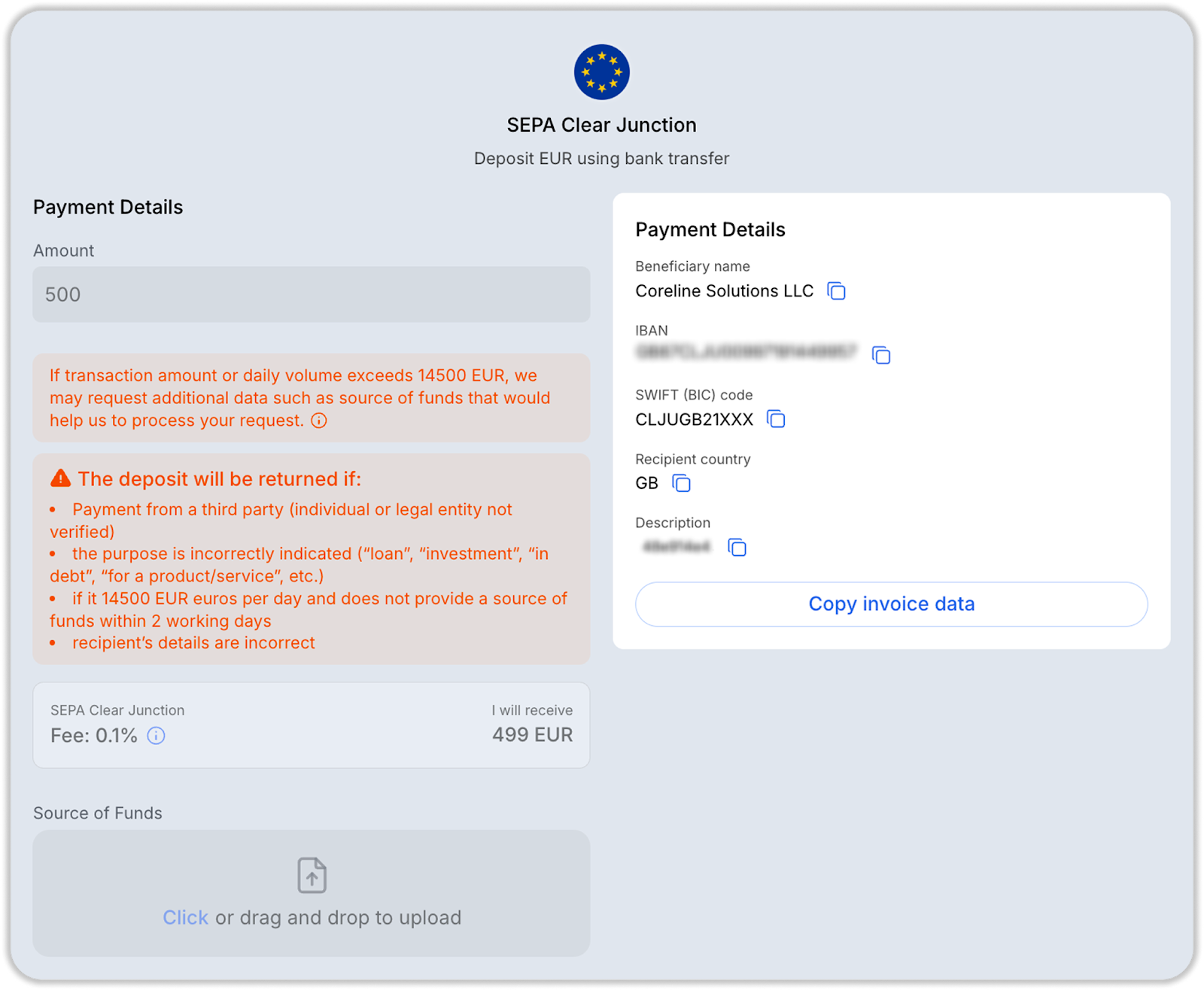Click the Coreline Solutions LLC name text
The height and width of the screenshot is (990, 1204).
coord(724,291)
